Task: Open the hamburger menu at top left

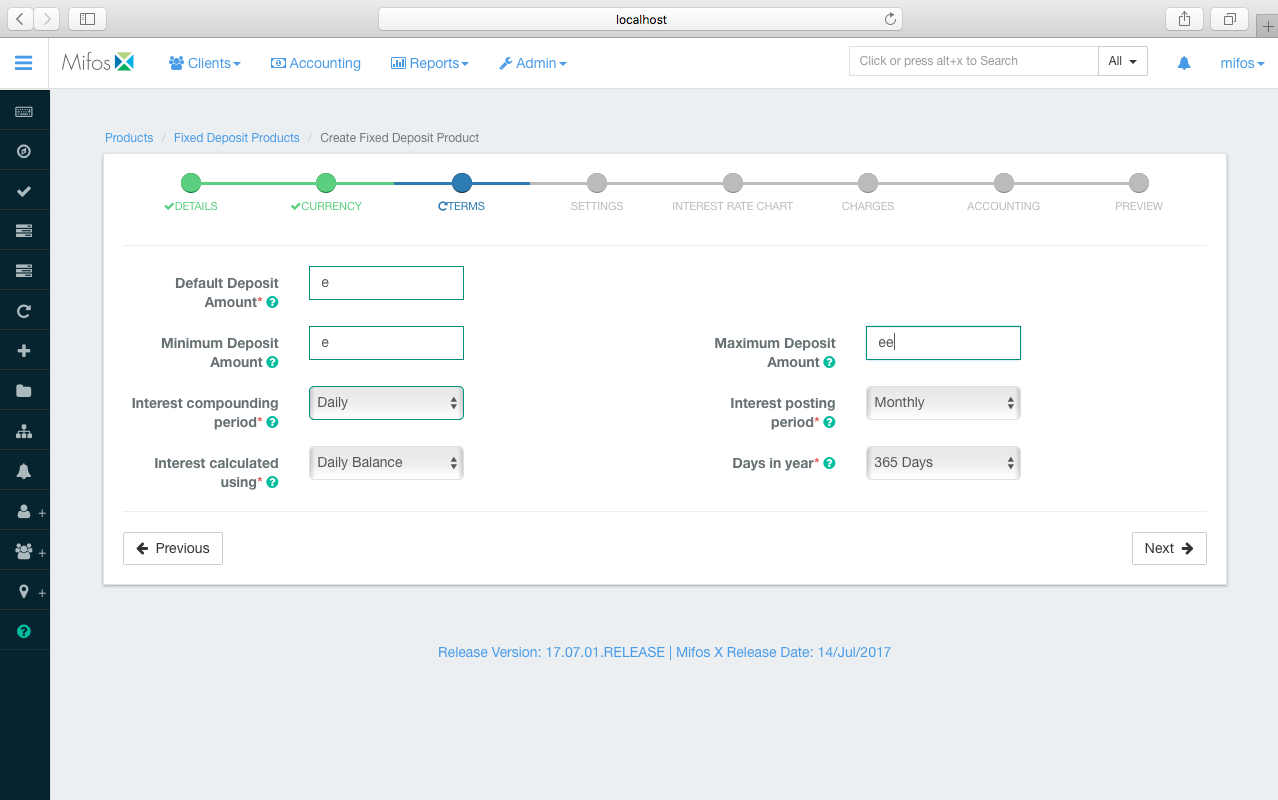Action: [24, 62]
